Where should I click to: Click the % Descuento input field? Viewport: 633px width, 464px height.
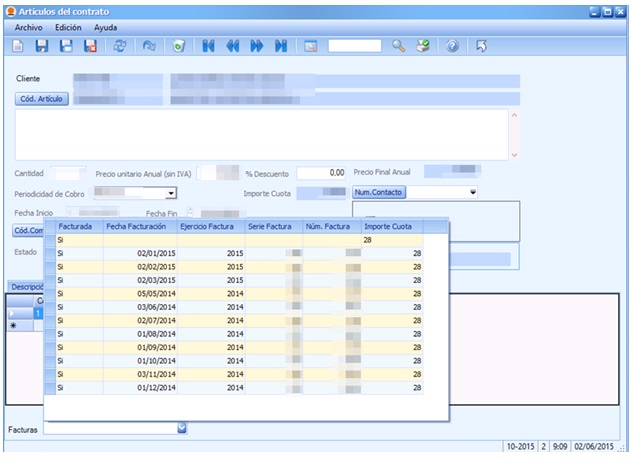click(322, 173)
